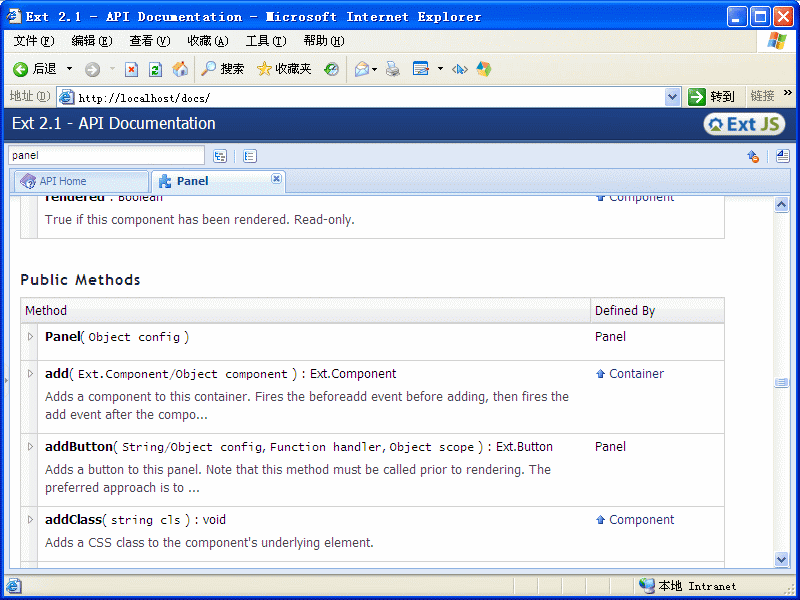
Task: Click the blue angle-brackets cursor toolbar icon
Action: click(x=460, y=69)
